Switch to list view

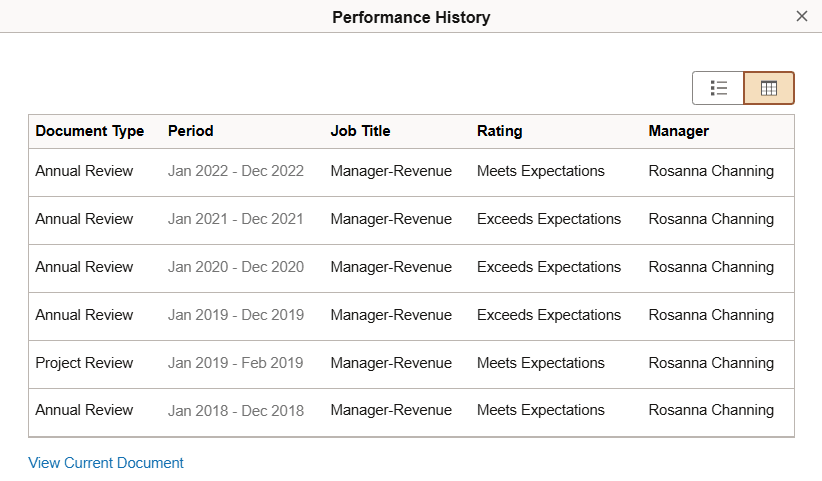point(718,88)
